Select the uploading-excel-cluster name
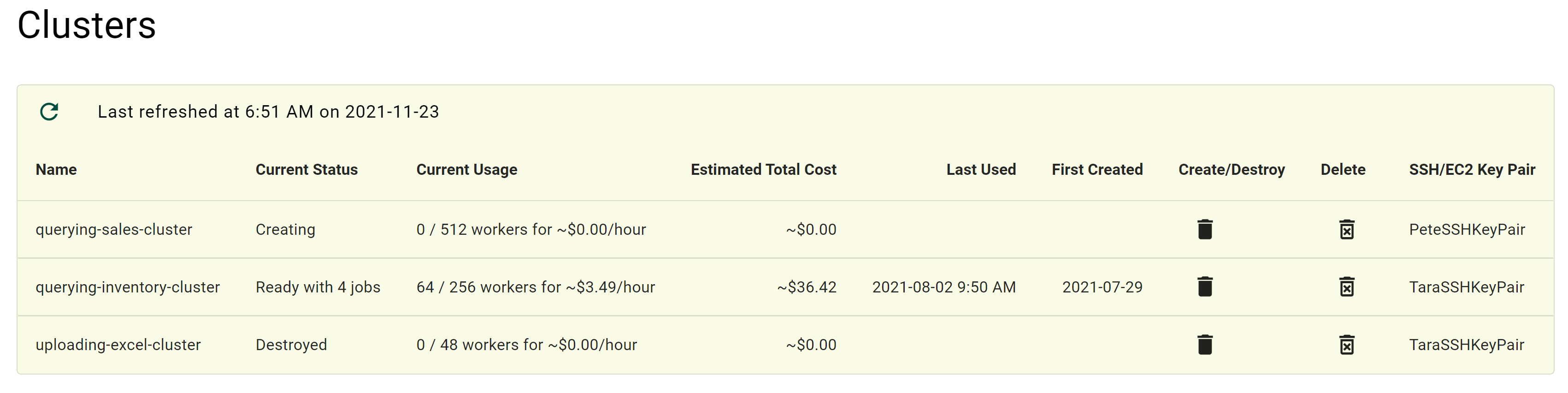Viewport: 1568px width, 393px height. [x=118, y=345]
